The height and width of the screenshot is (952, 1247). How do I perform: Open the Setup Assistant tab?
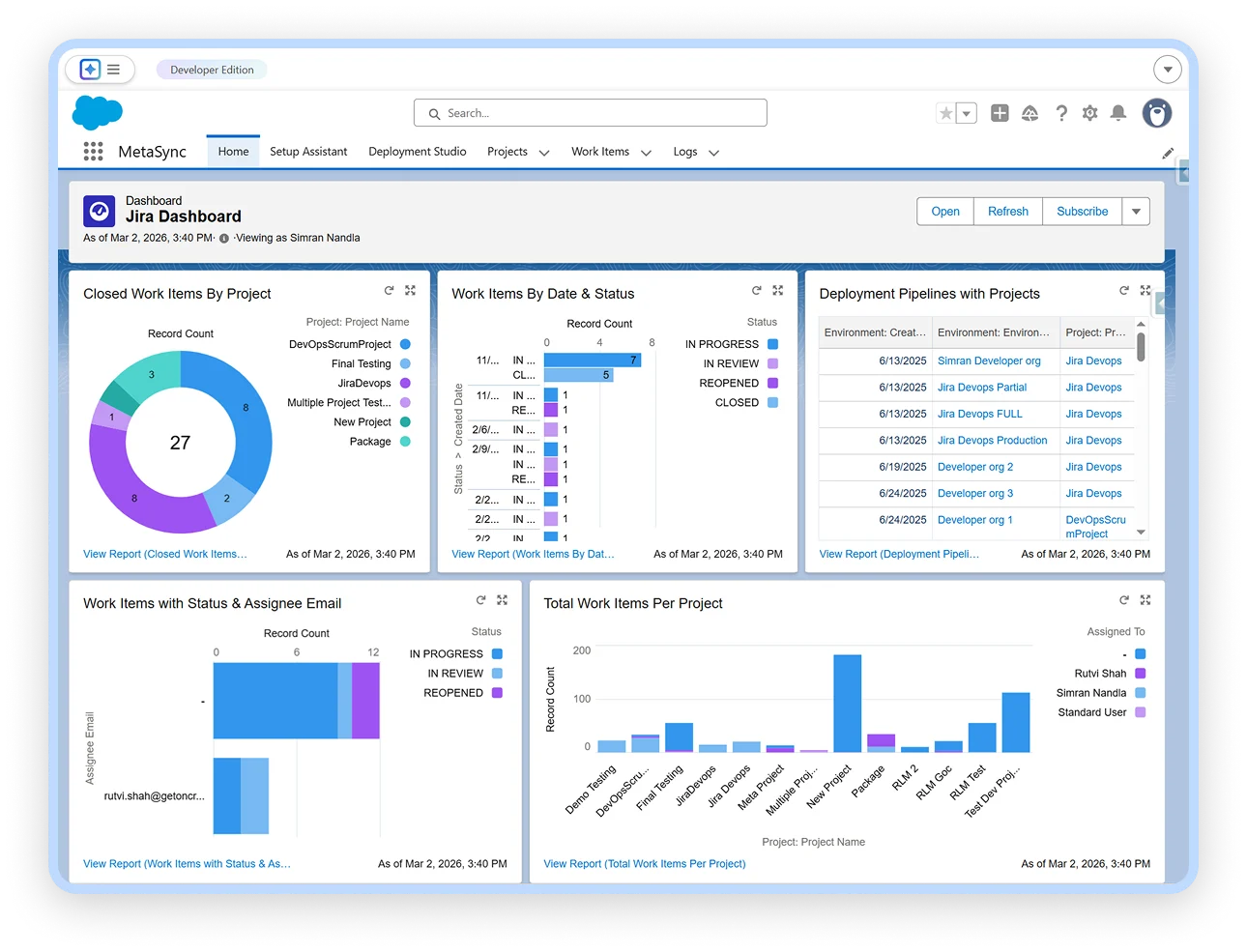[308, 152]
